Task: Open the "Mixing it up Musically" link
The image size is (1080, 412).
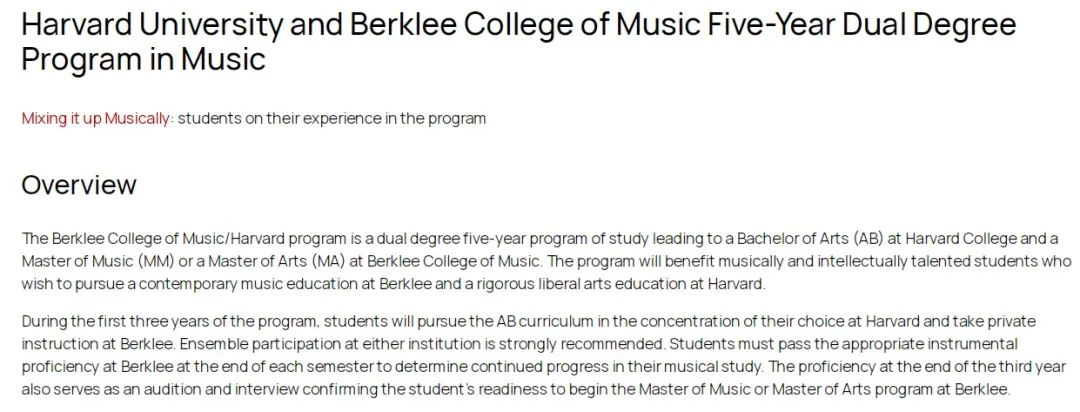Action: coord(95,119)
